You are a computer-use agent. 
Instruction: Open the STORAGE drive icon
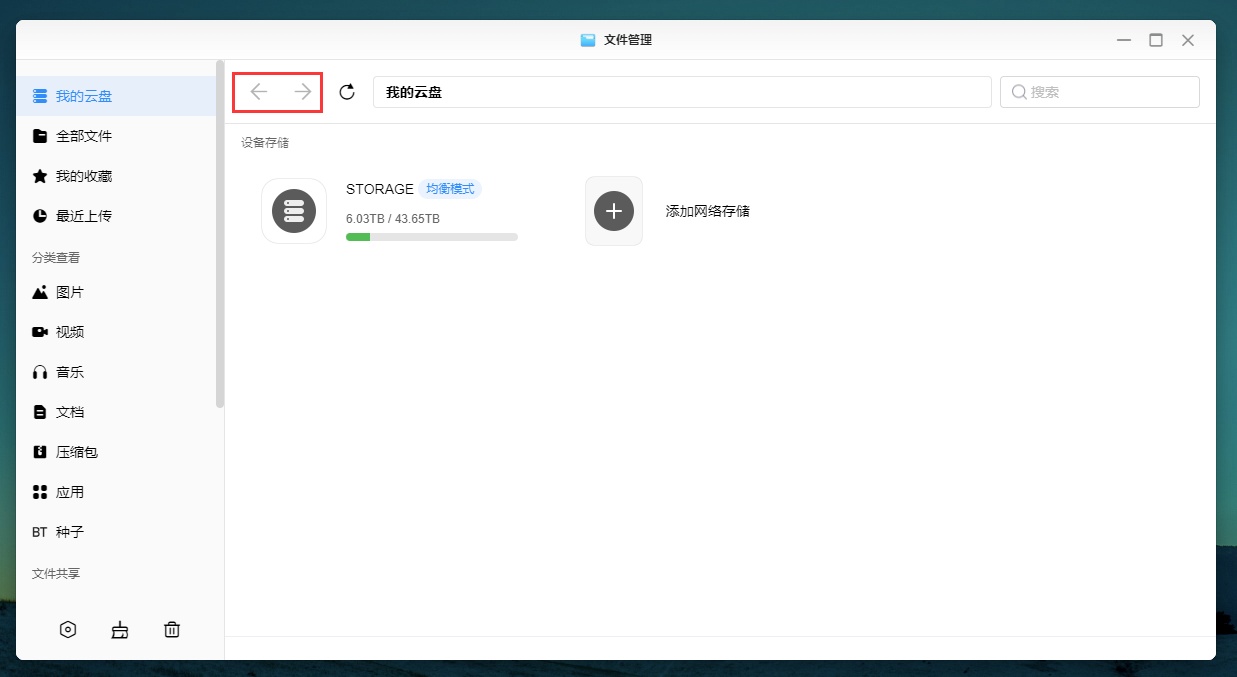[x=294, y=211]
